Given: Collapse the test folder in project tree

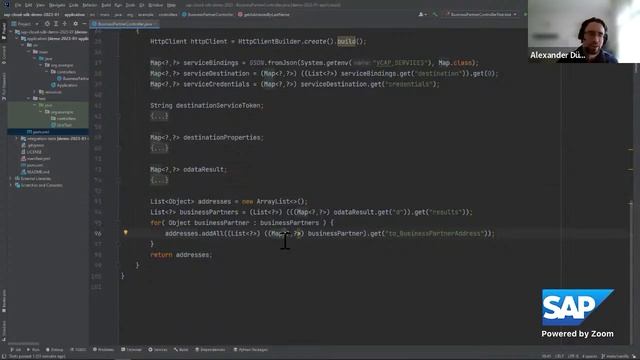Looking at the screenshot, I should (29, 98).
